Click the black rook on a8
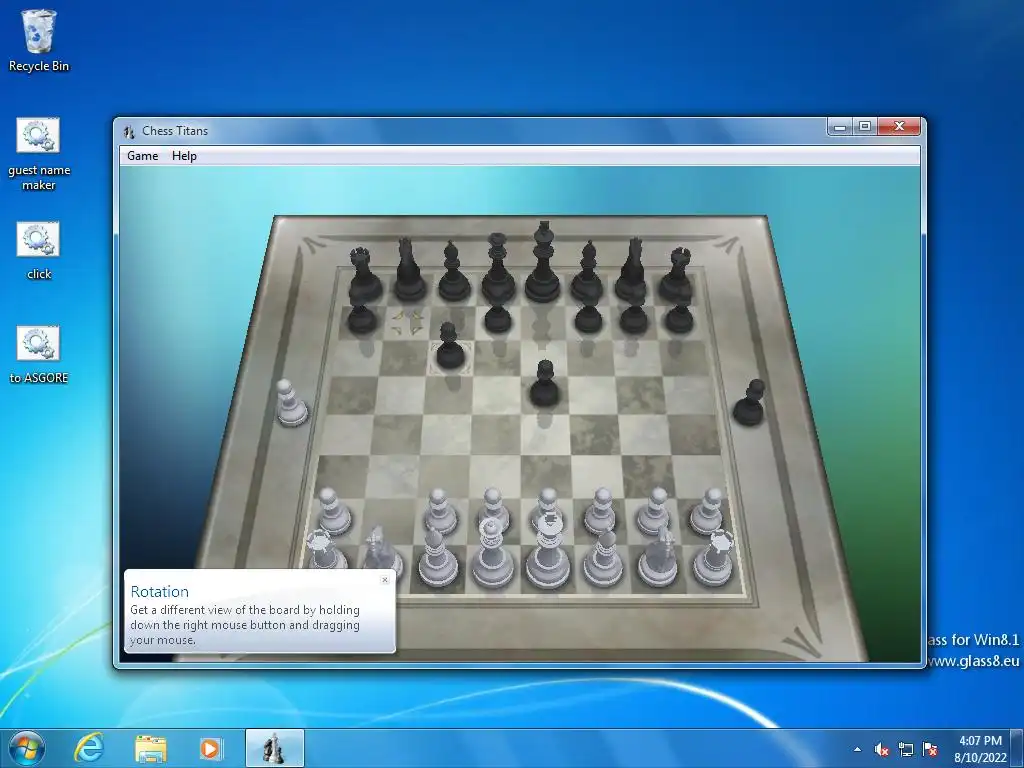This screenshot has width=1024, height=768. click(x=364, y=274)
